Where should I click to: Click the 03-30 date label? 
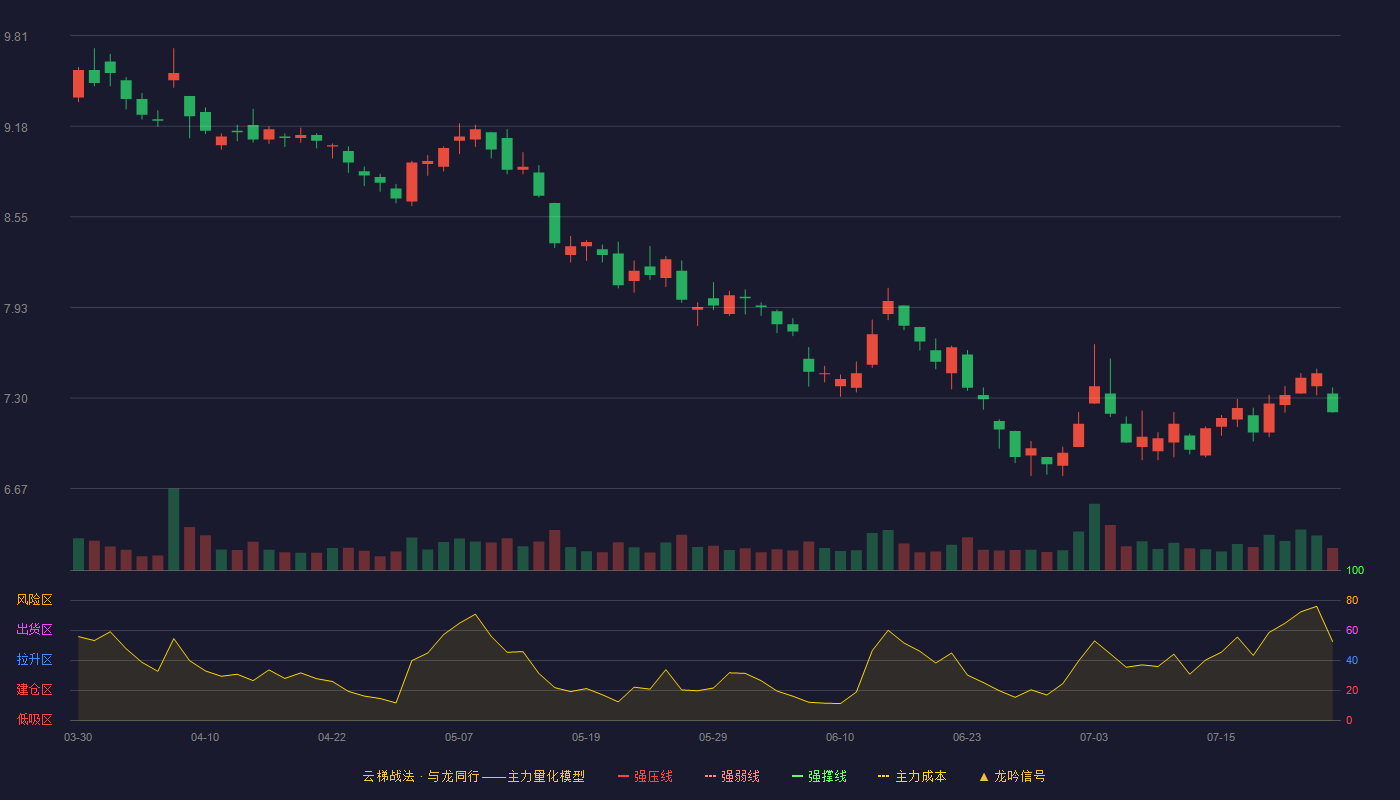click(x=78, y=737)
